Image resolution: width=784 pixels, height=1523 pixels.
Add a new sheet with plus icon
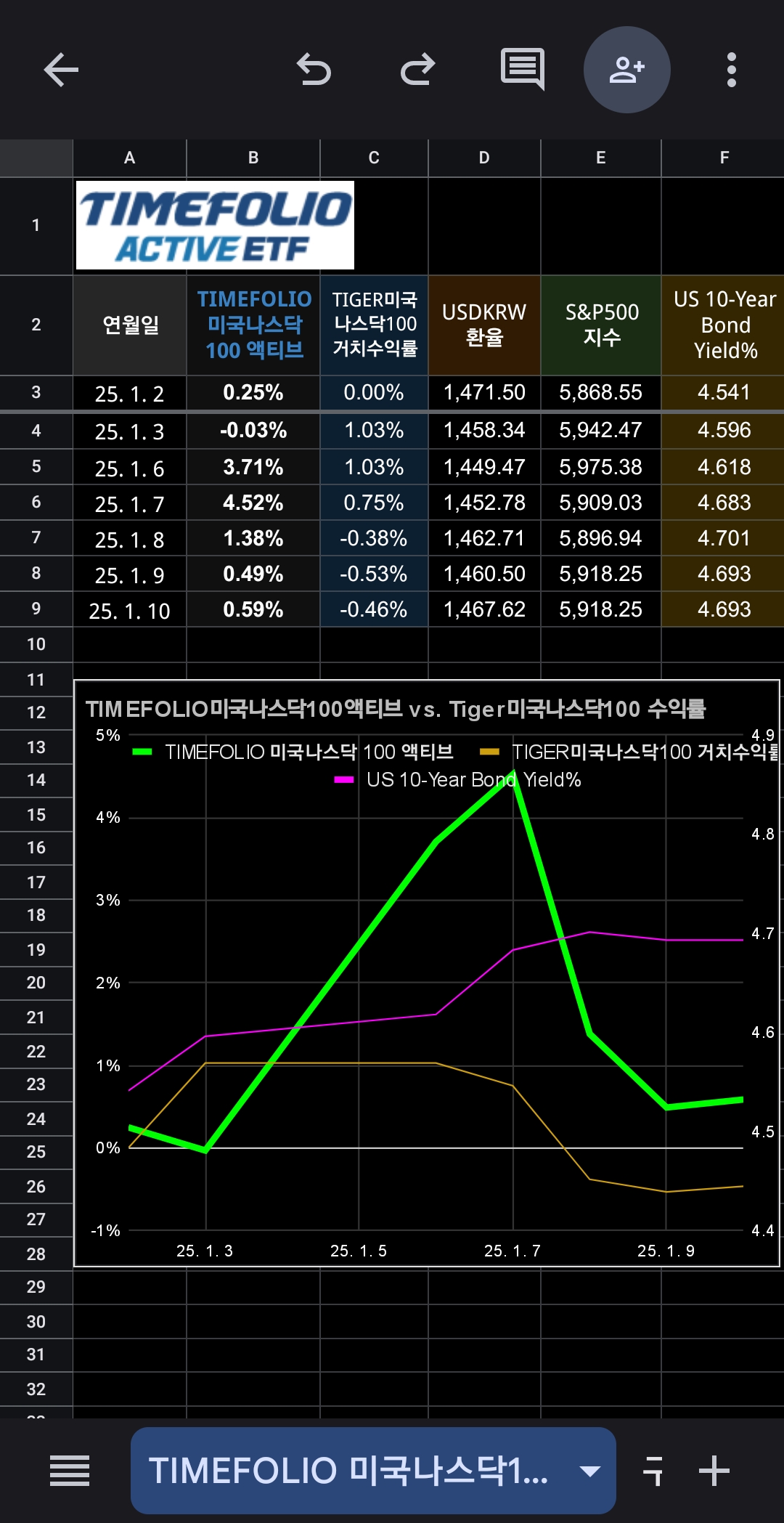(714, 1471)
